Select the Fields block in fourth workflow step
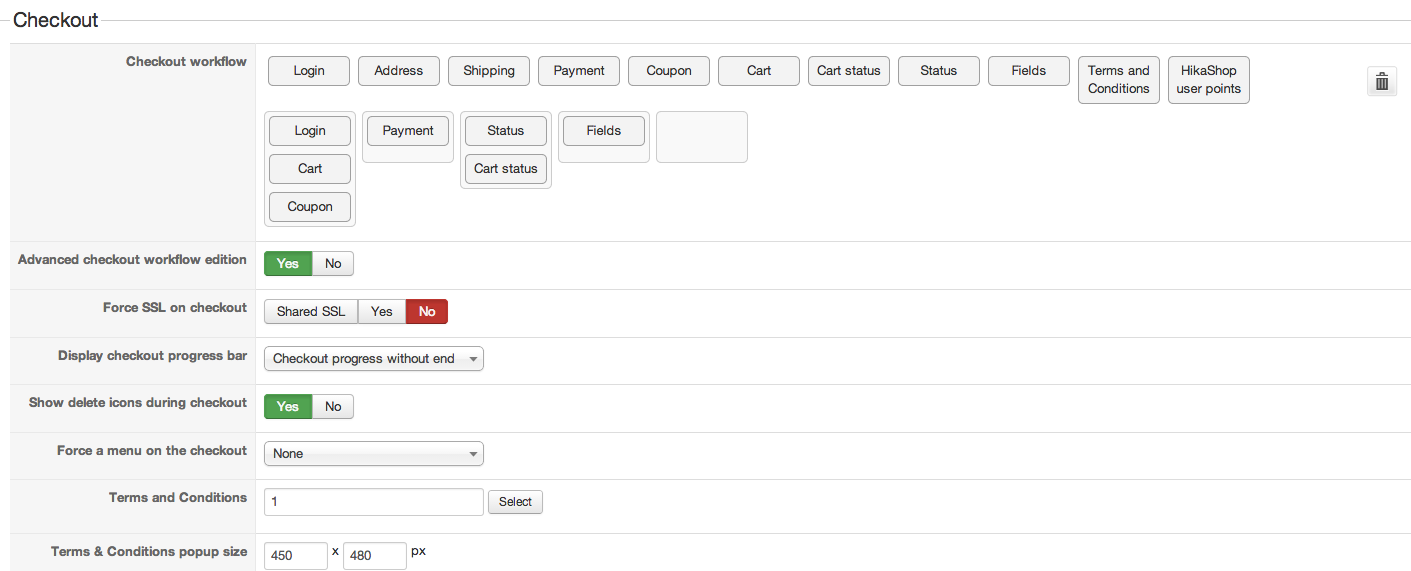The width and height of the screenshot is (1411, 571). coord(604,131)
